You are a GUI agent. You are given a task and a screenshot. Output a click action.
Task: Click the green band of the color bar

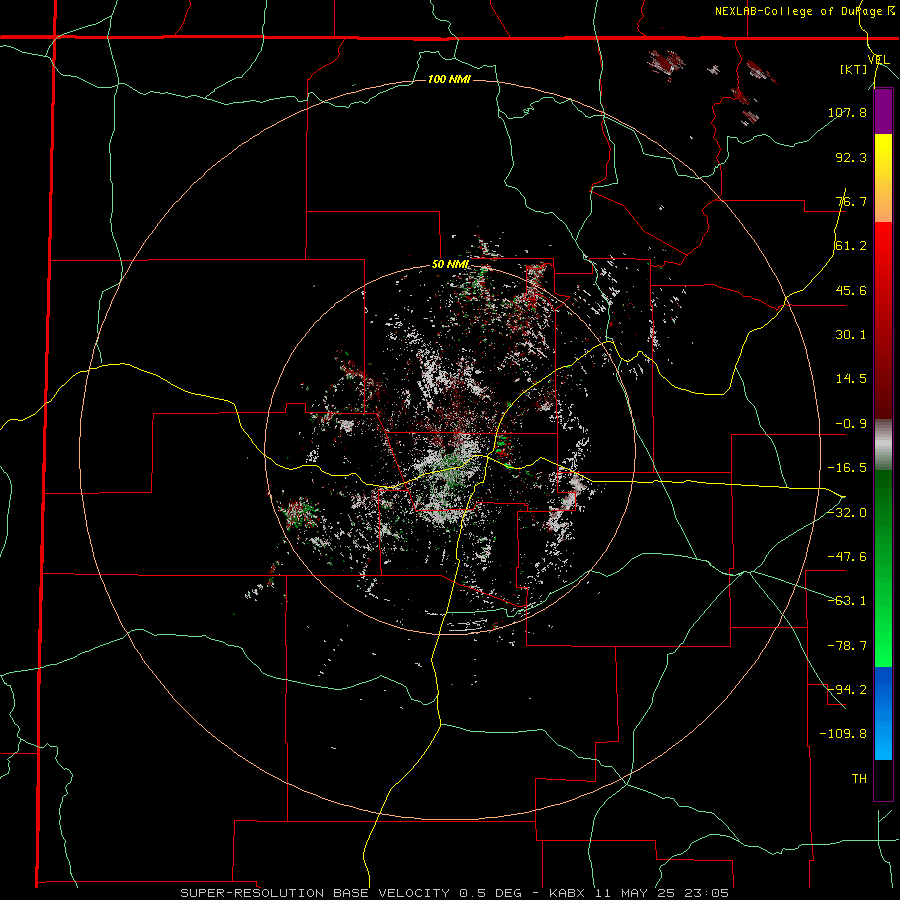point(883,568)
